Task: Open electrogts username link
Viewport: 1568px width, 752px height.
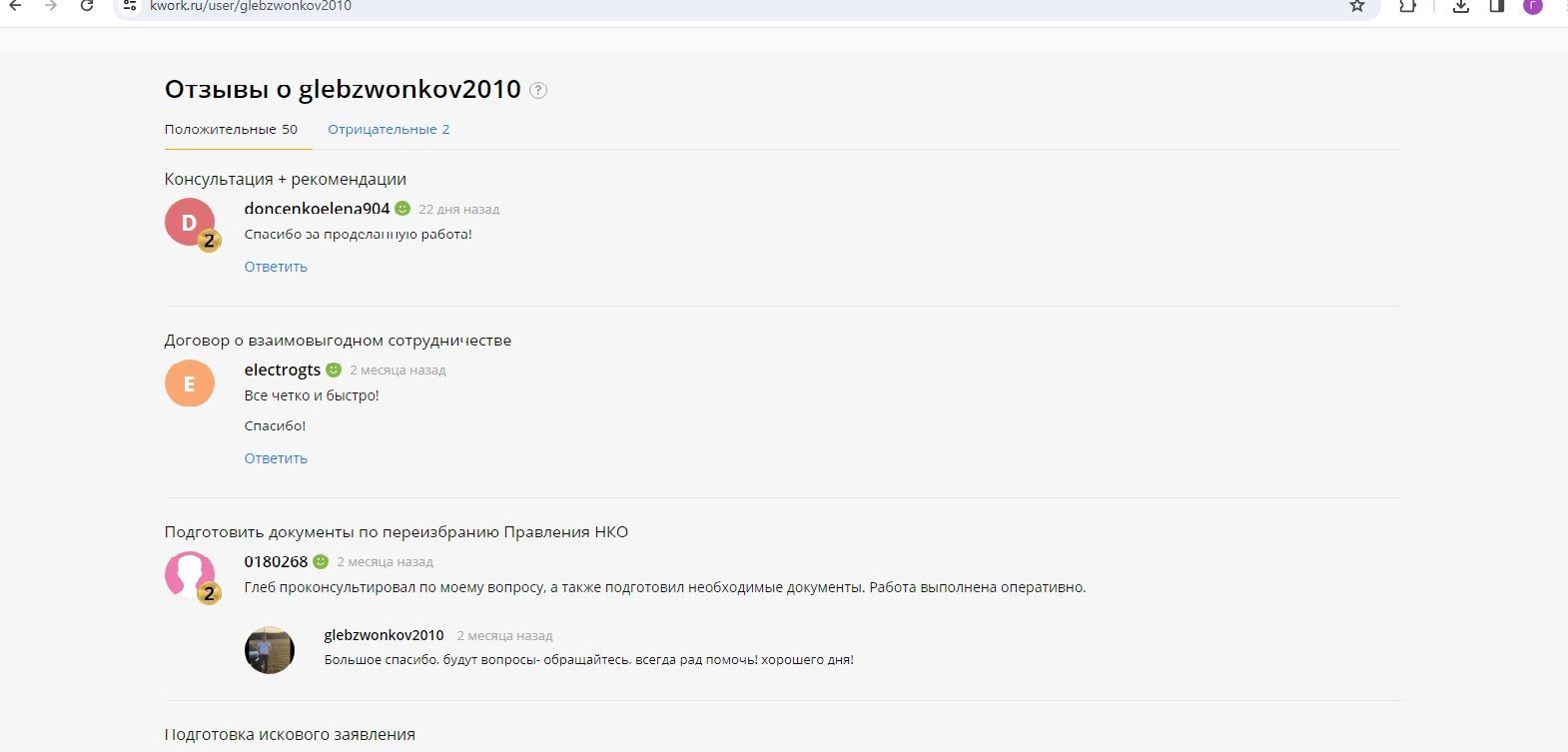Action: [x=283, y=370]
